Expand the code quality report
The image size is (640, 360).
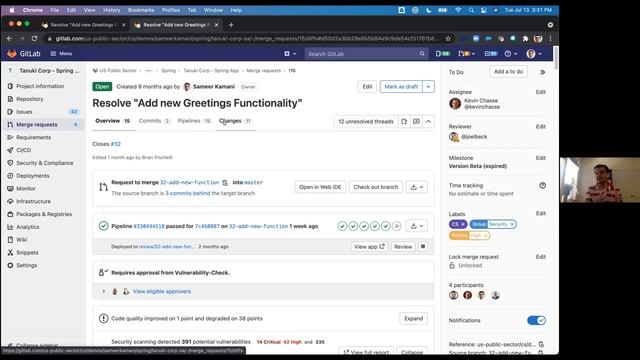[413, 318]
